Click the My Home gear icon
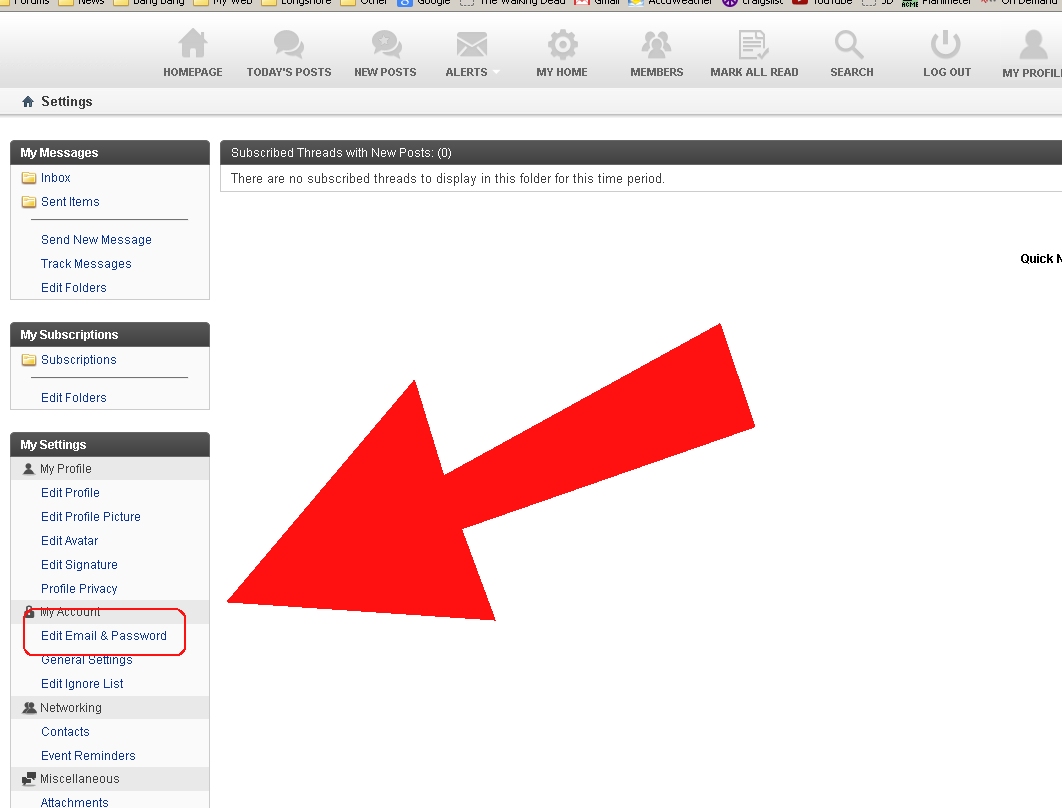 (x=562, y=45)
